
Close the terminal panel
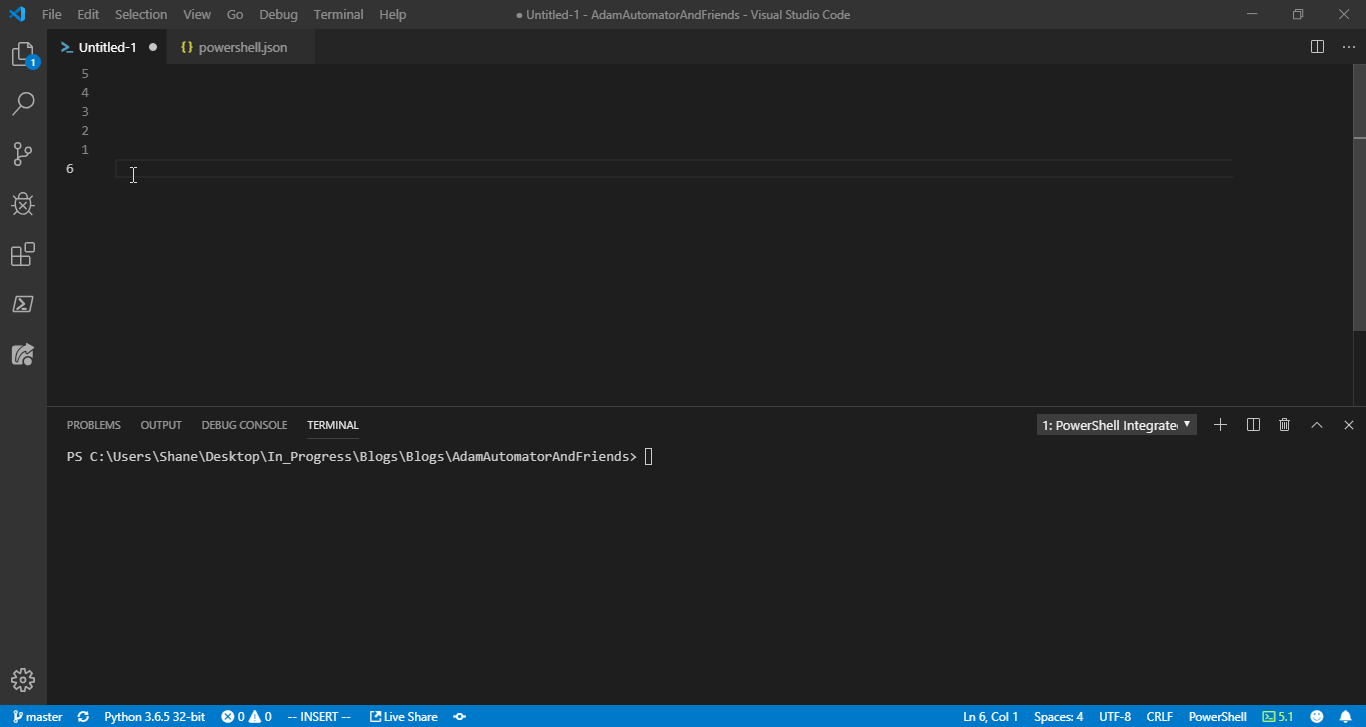click(1349, 425)
